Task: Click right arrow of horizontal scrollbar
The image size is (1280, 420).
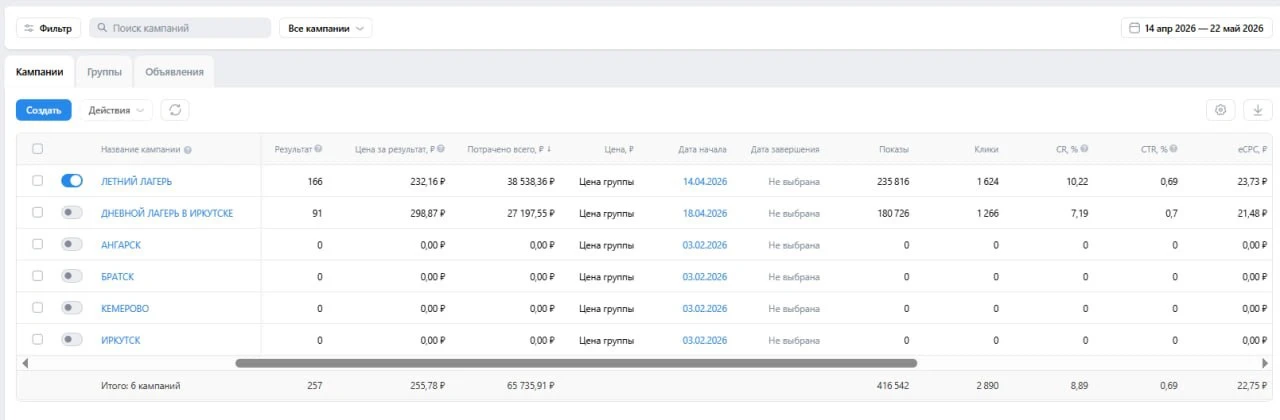Action: pyautogui.click(x=1265, y=363)
